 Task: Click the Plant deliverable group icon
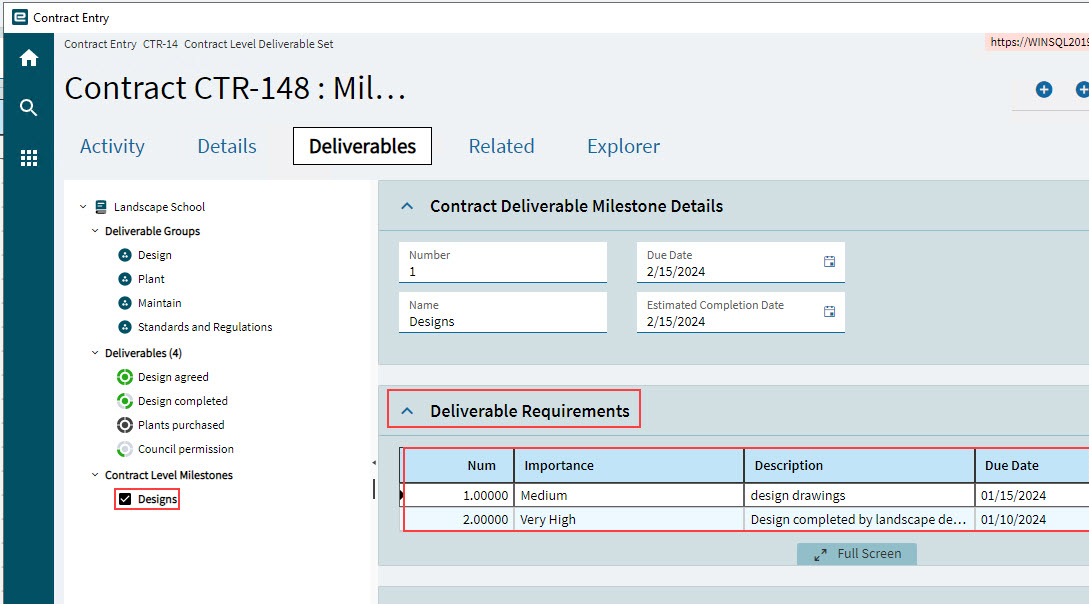(x=125, y=279)
